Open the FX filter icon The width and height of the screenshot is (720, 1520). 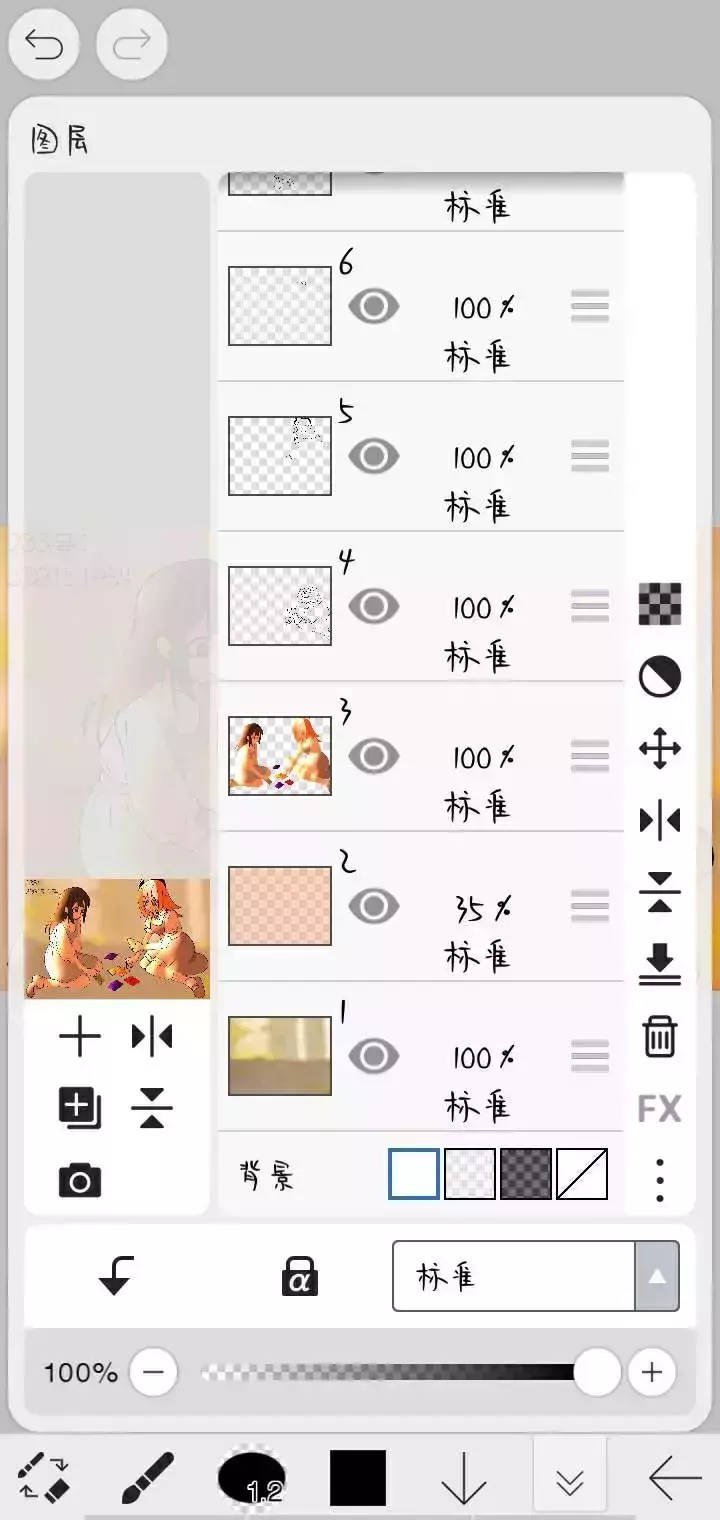[660, 1108]
